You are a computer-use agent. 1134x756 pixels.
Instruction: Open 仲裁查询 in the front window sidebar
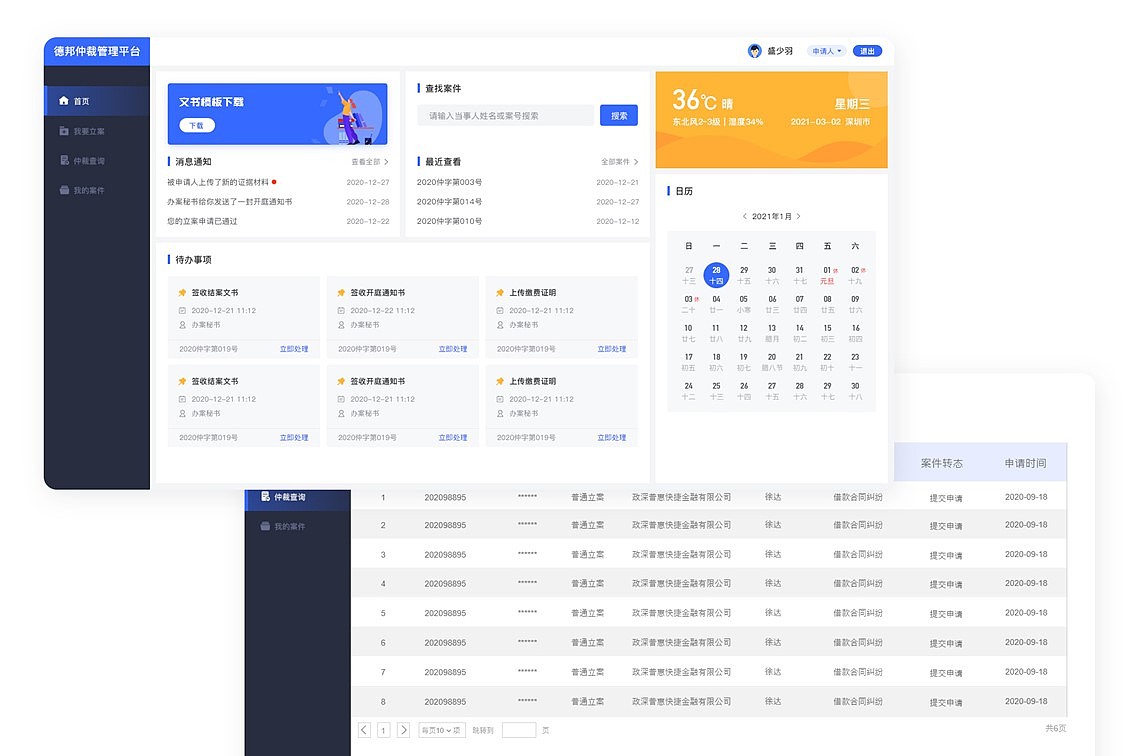(x=82, y=161)
